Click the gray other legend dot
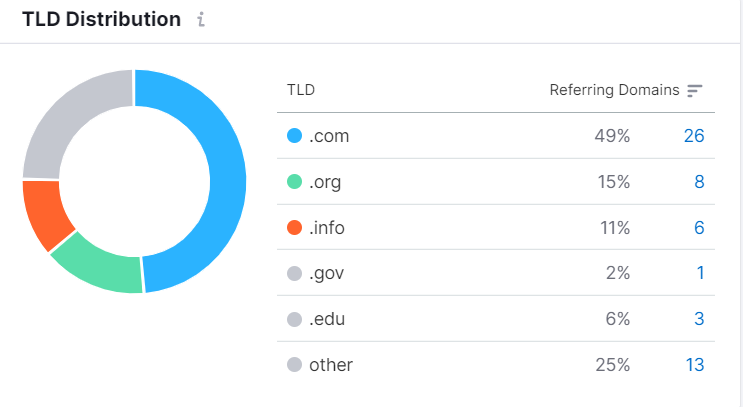Screen dimensions: 743x407 pyautogui.click(x=294, y=365)
